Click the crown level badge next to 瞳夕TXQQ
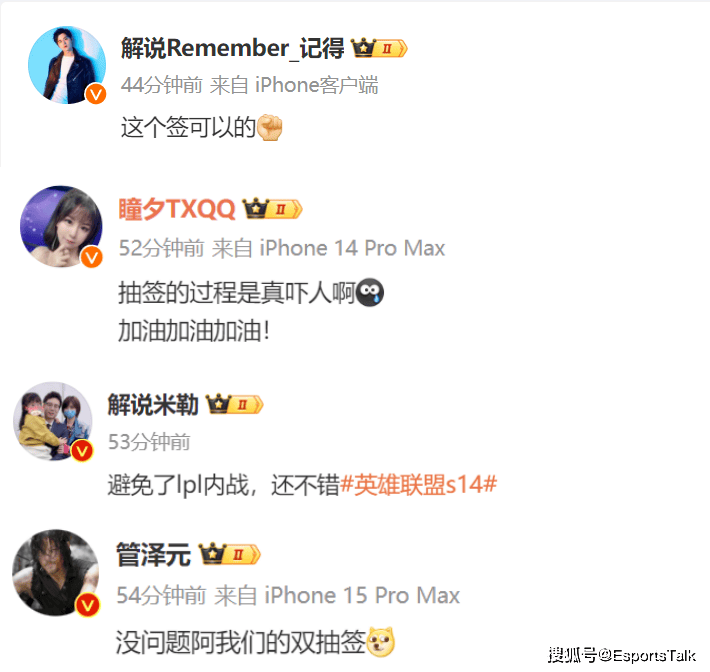The width and height of the screenshot is (710, 672). pyautogui.click(x=273, y=209)
